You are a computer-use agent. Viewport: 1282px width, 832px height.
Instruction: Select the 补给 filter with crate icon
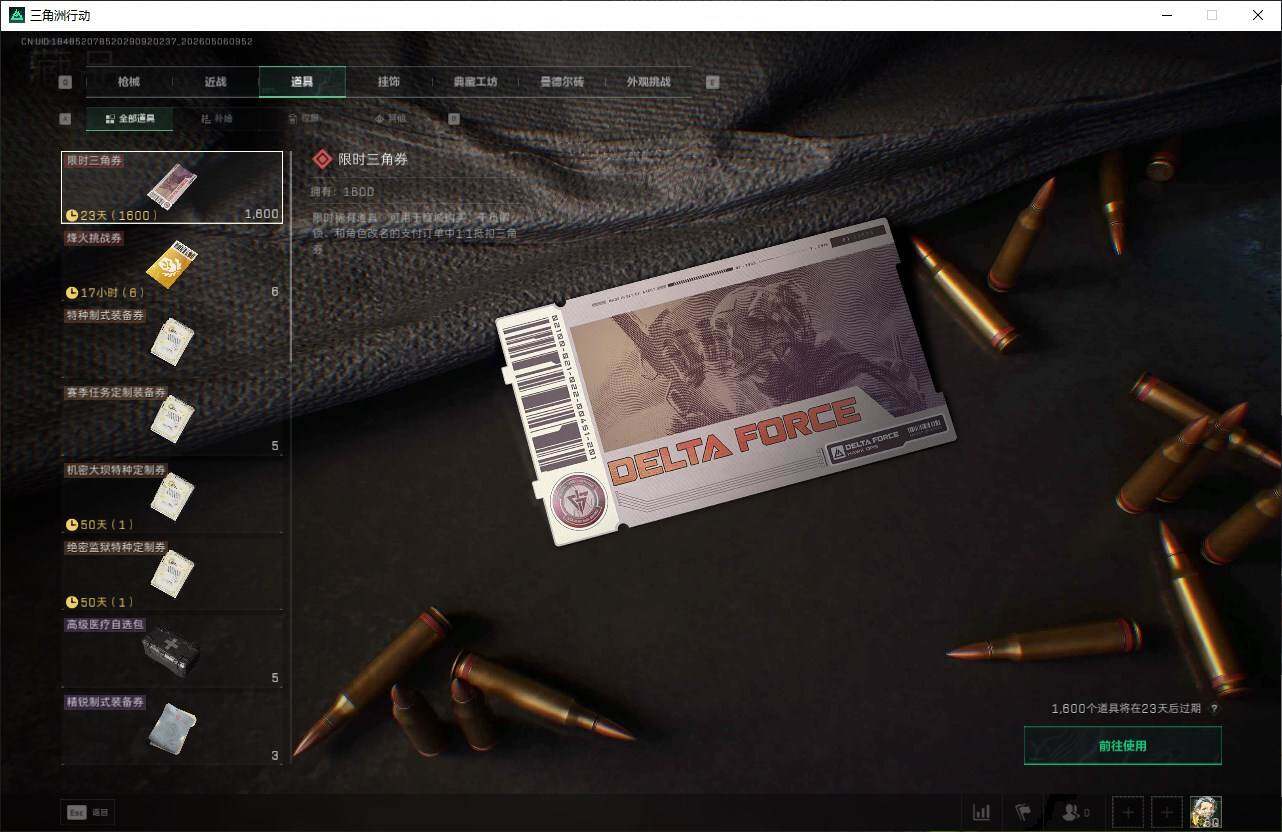216,118
